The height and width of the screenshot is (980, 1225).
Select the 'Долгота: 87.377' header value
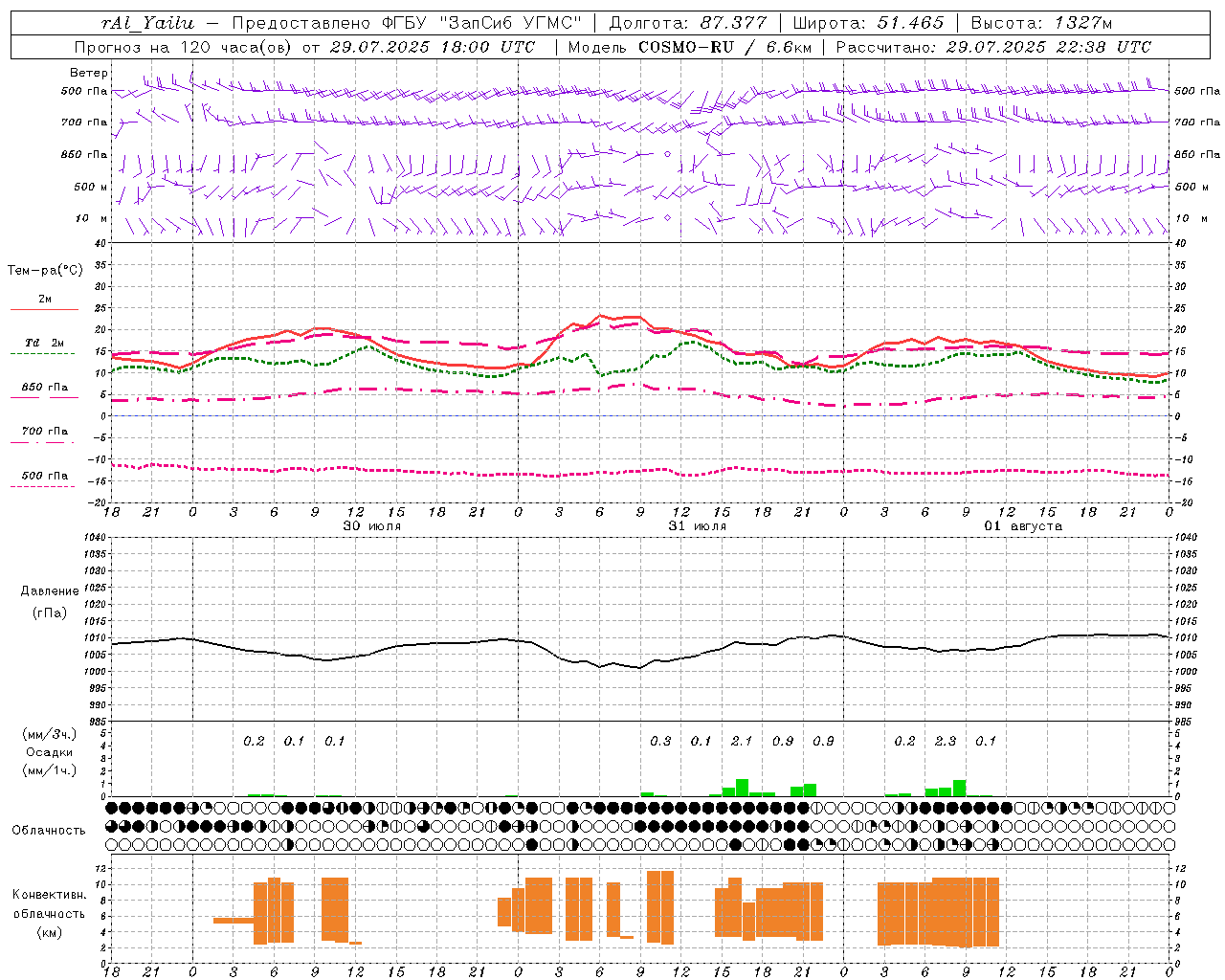[688, 23]
